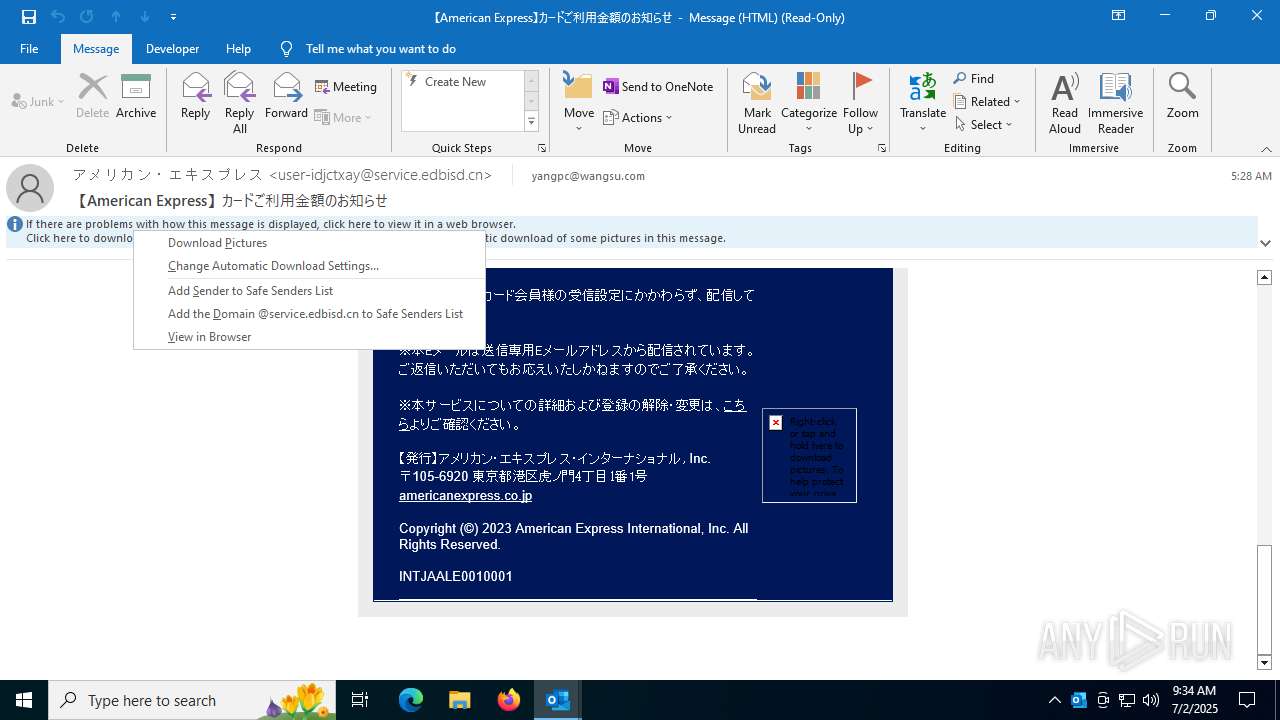
Task: Open the notification center
Action: pyautogui.click(x=1247, y=700)
